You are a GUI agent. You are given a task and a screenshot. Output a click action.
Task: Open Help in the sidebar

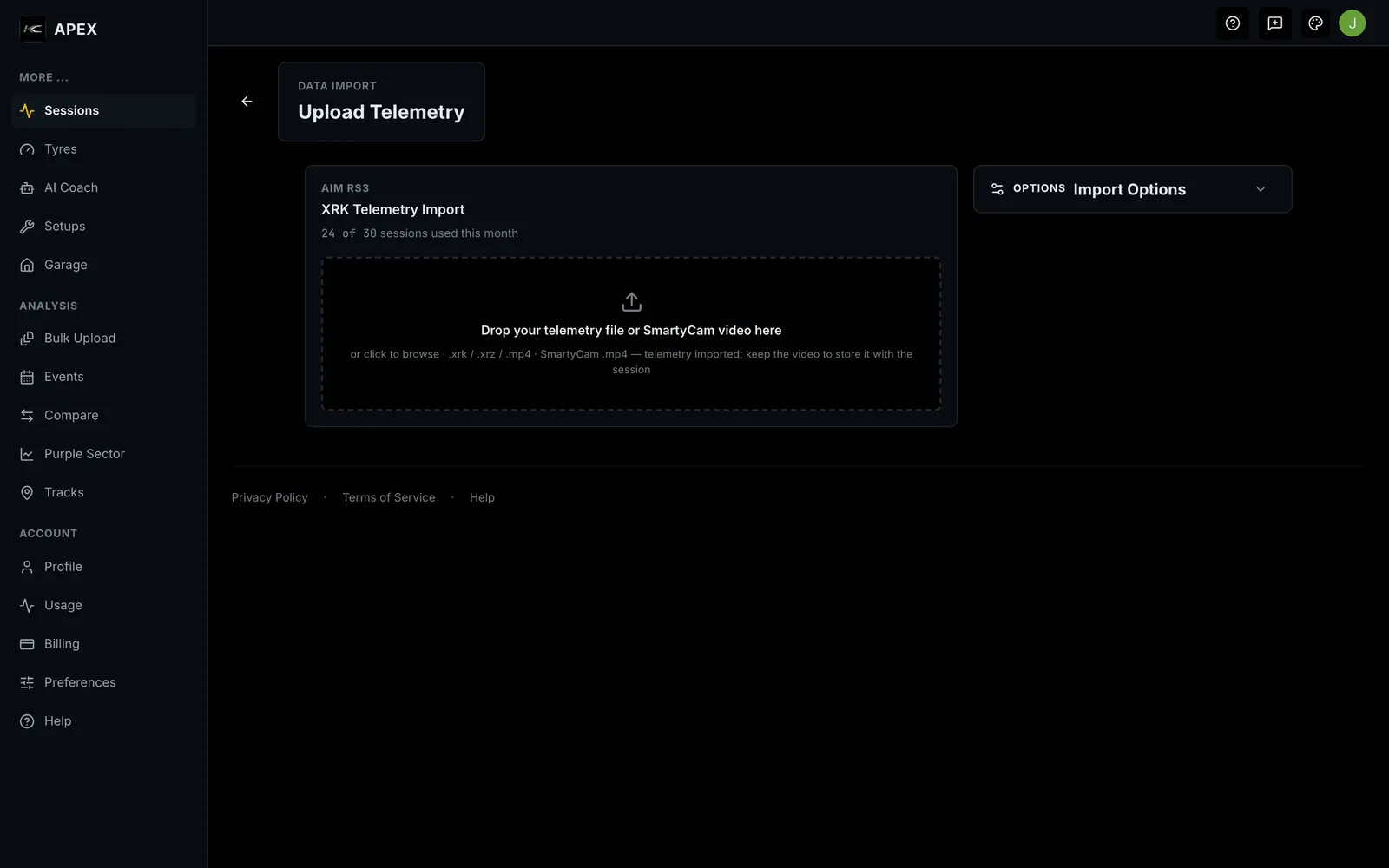click(x=104, y=721)
